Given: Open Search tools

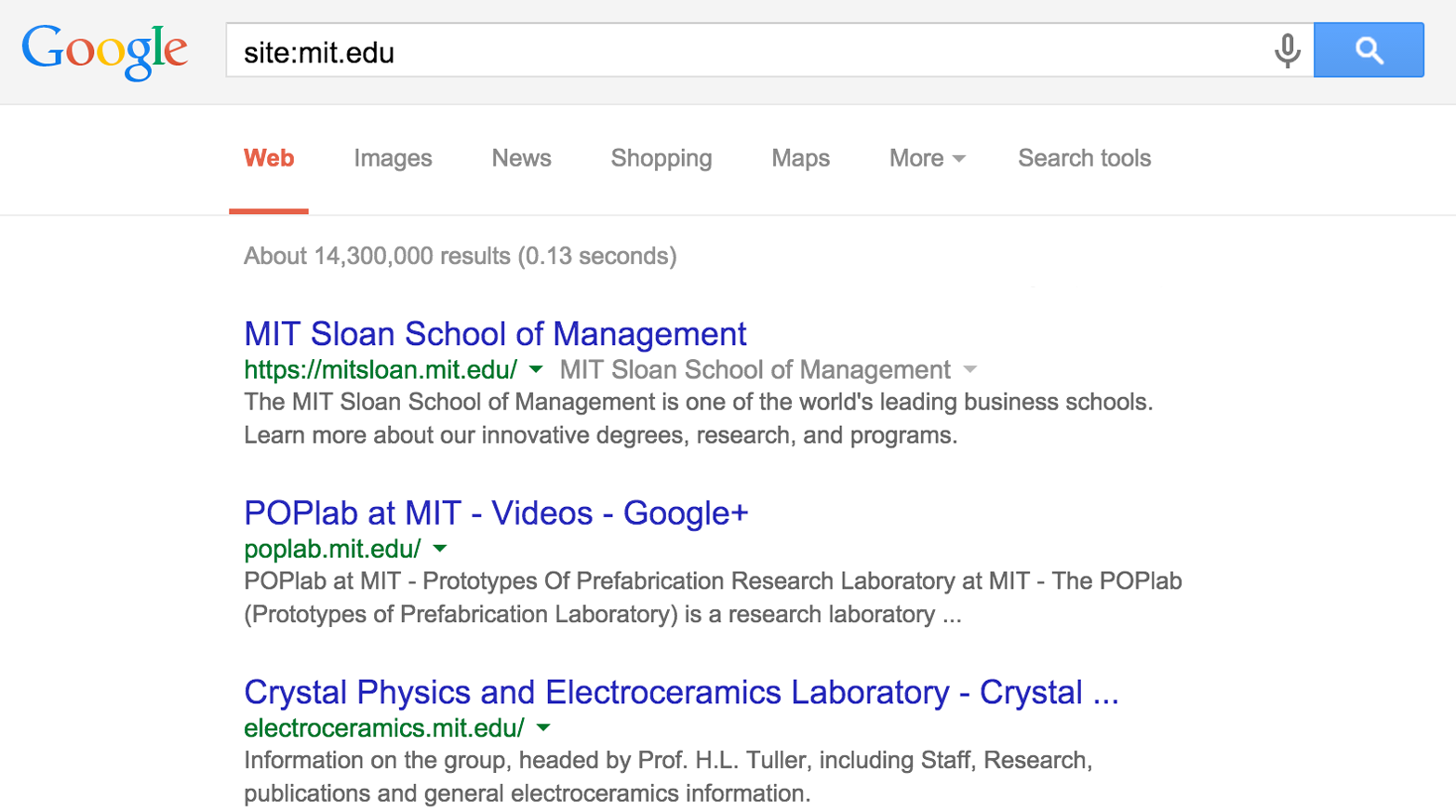Looking at the screenshot, I should (1083, 158).
